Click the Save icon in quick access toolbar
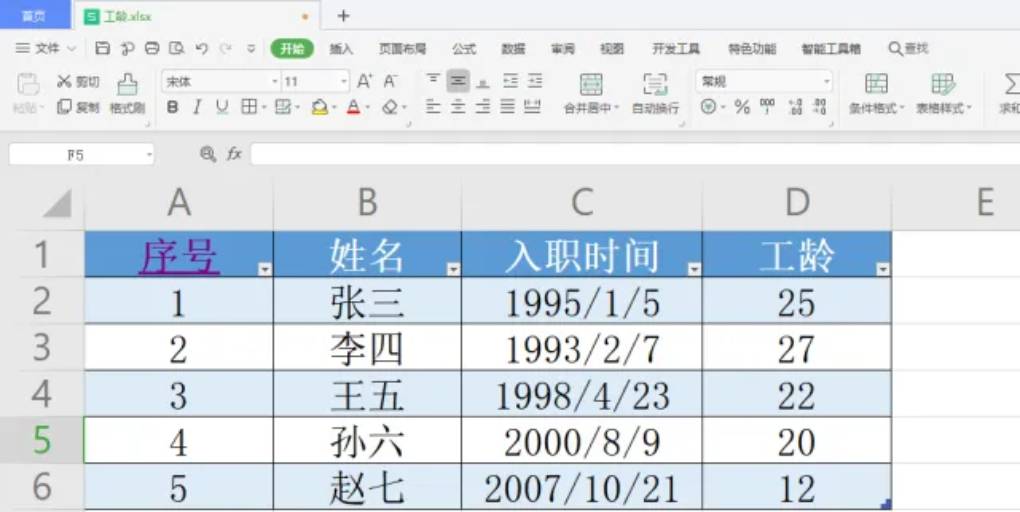The height and width of the screenshot is (512, 1020). [x=102, y=48]
